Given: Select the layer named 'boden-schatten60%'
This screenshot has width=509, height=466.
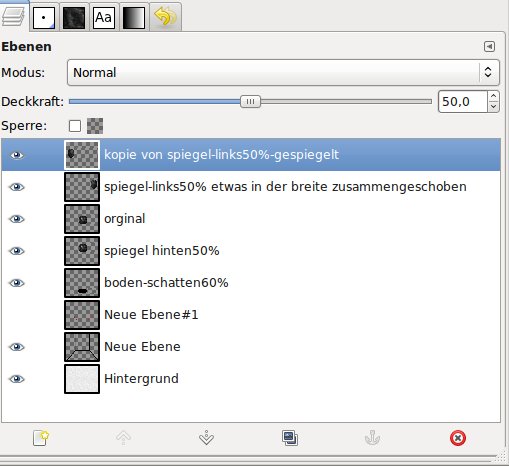Looking at the screenshot, I should 166,283.
